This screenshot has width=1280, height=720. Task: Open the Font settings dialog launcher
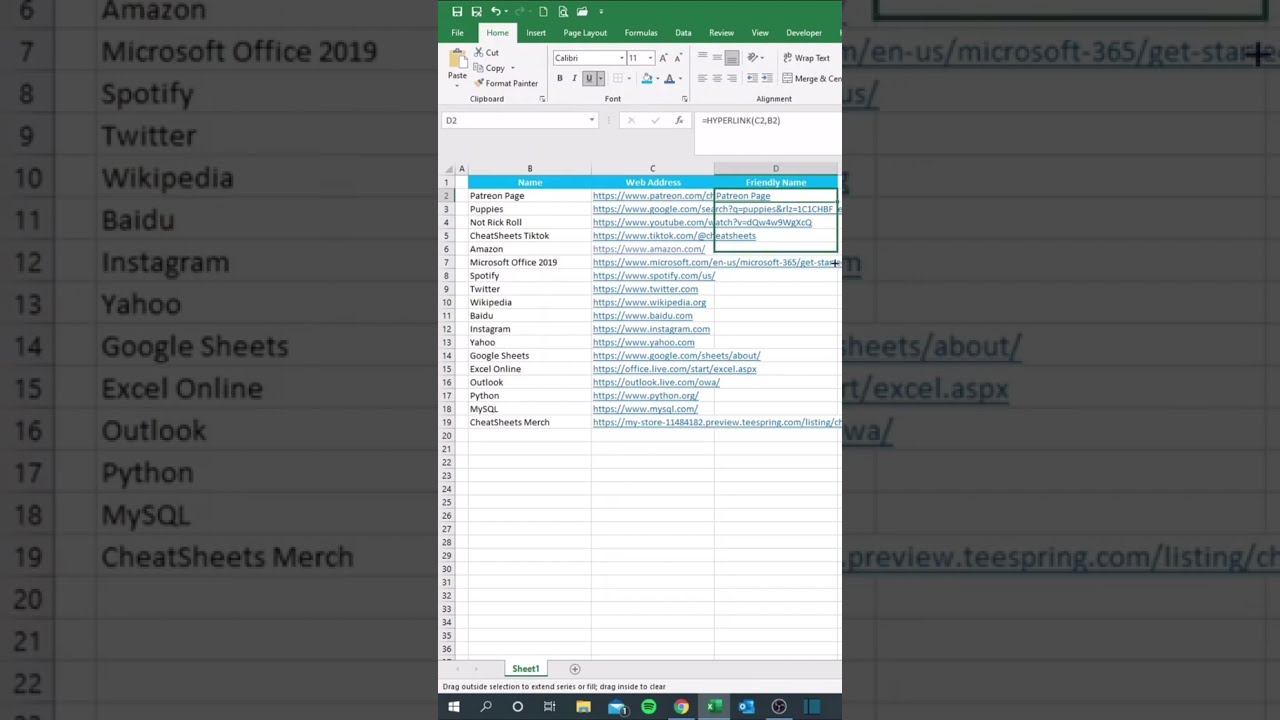click(684, 99)
